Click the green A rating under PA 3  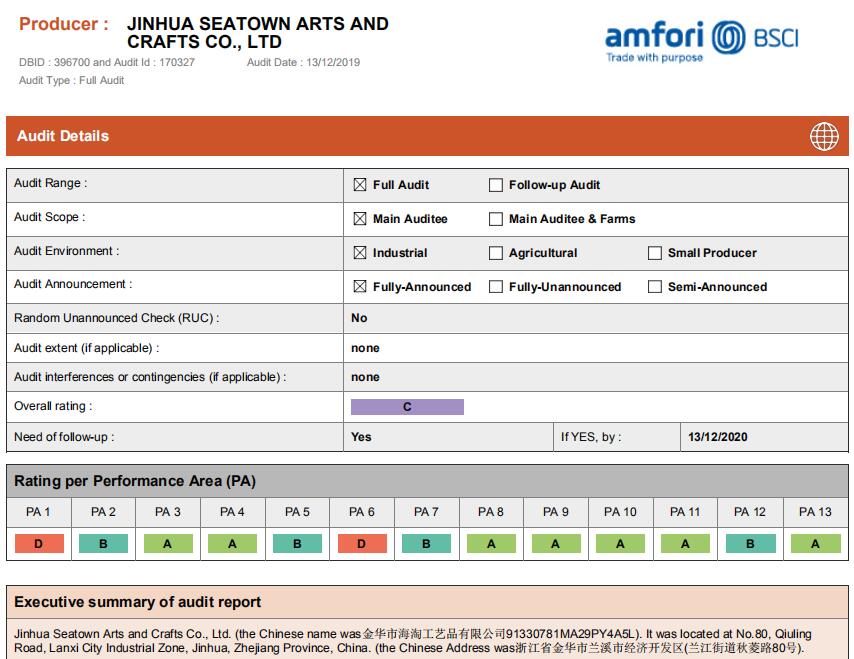[168, 544]
